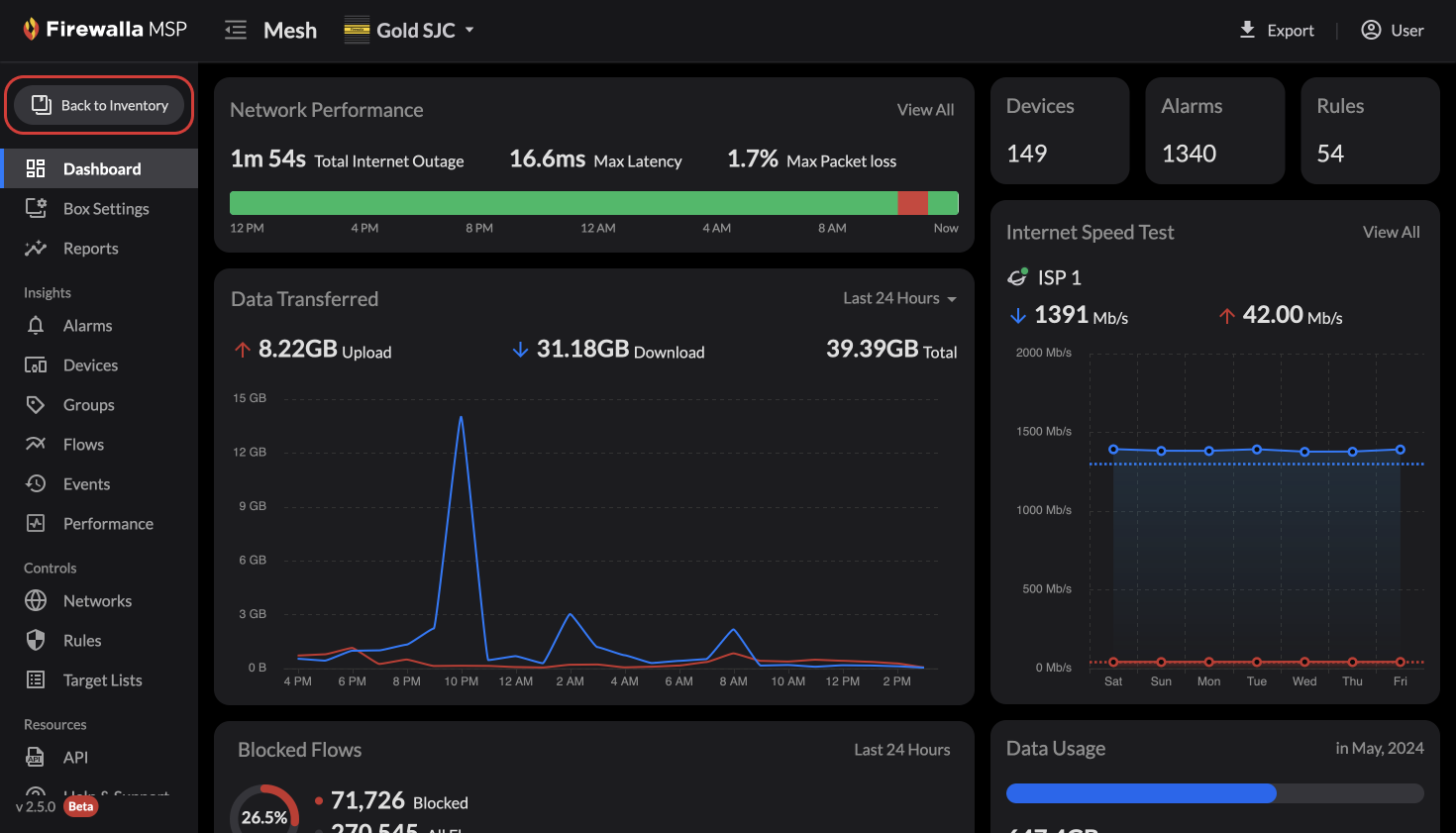The width and height of the screenshot is (1456, 833).
Task: Open the Rules 54 card
Action: (x=1370, y=131)
